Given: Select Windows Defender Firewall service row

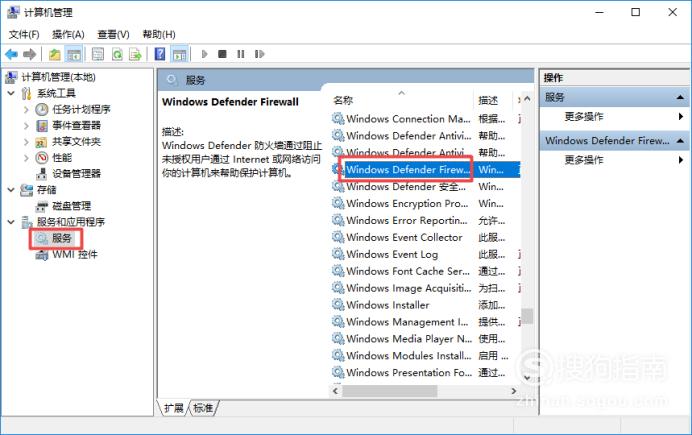Looking at the screenshot, I should [425, 170].
